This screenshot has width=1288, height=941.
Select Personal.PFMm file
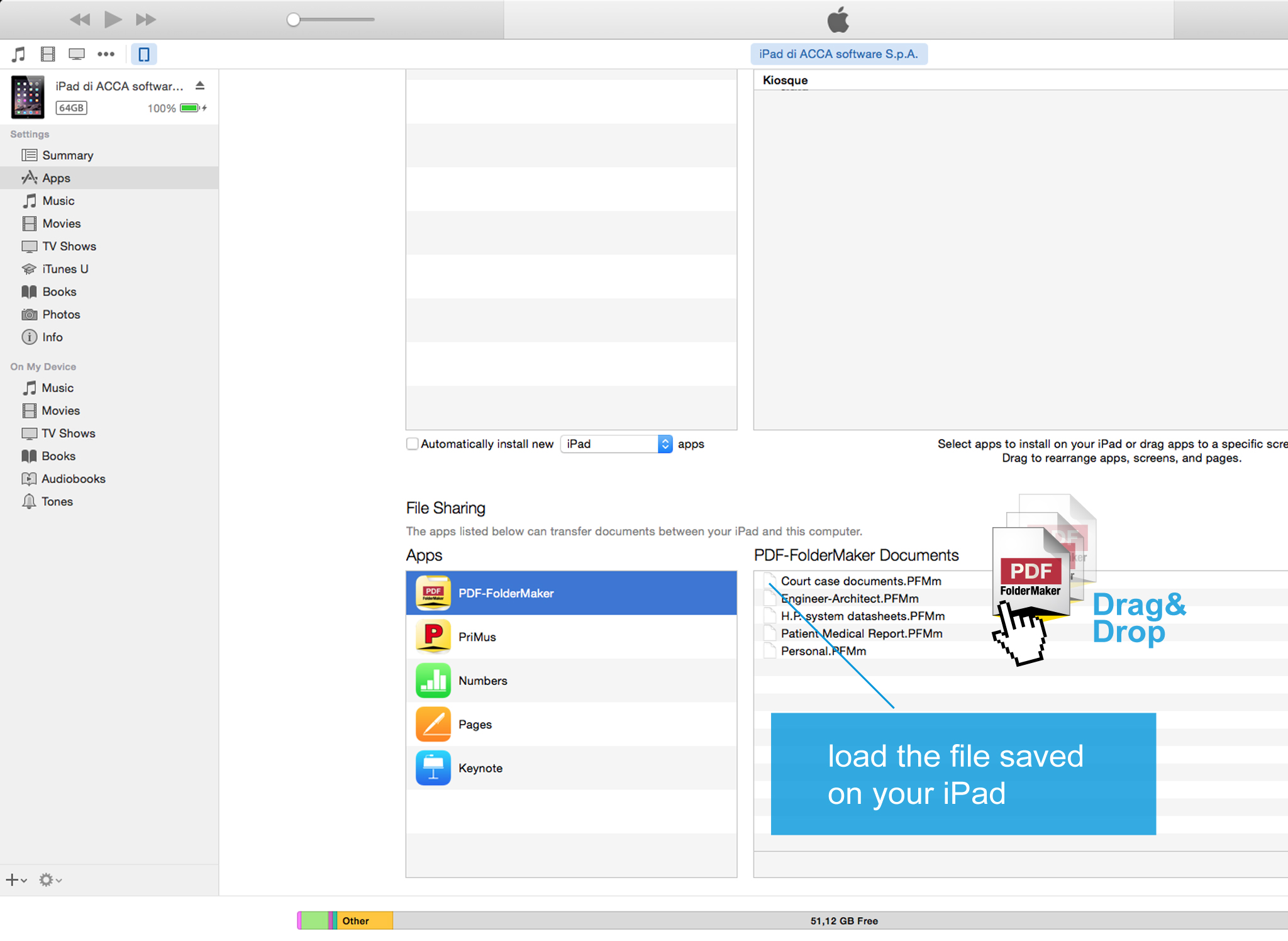point(823,651)
